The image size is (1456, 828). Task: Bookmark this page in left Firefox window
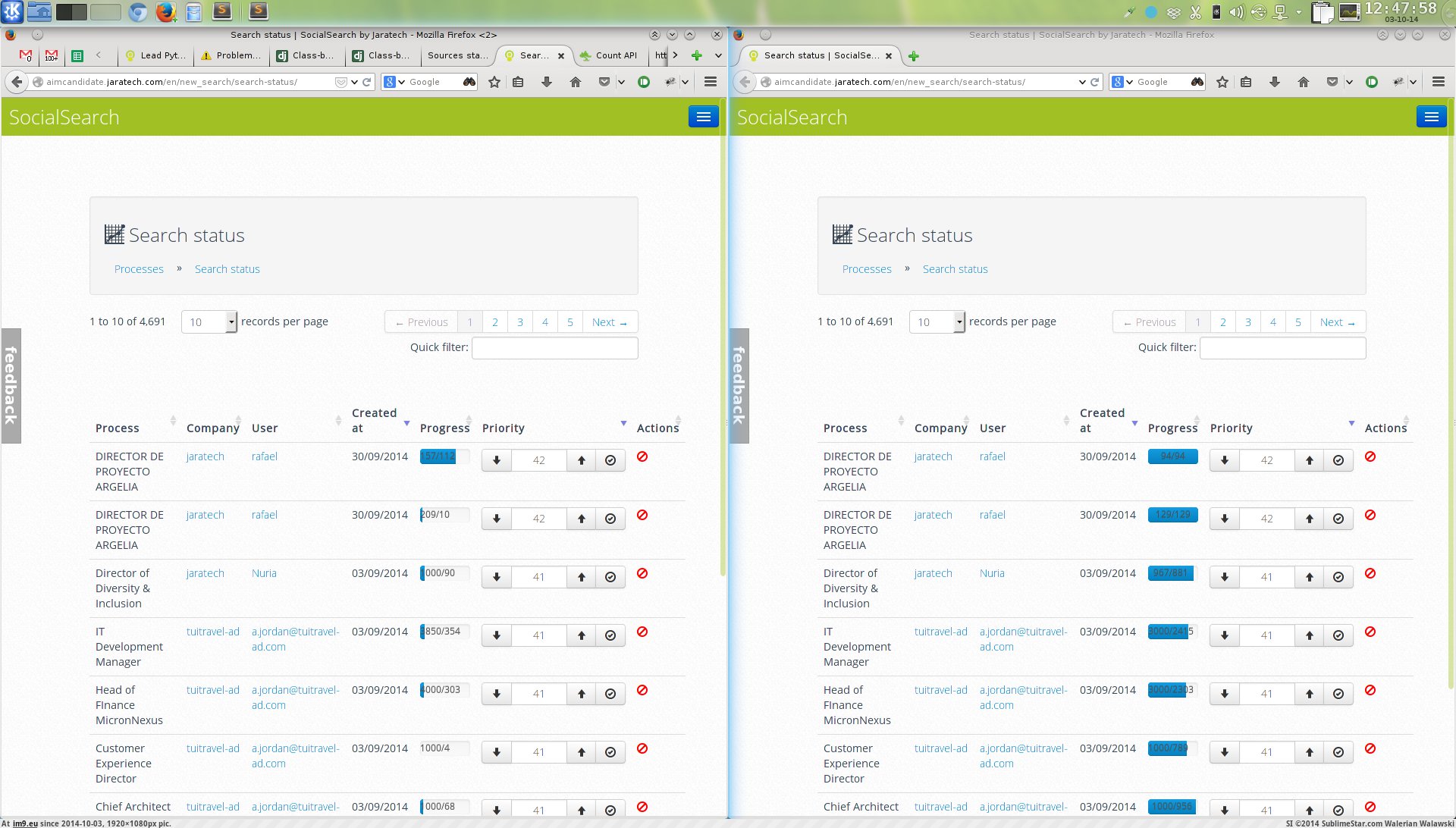point(494,82)
